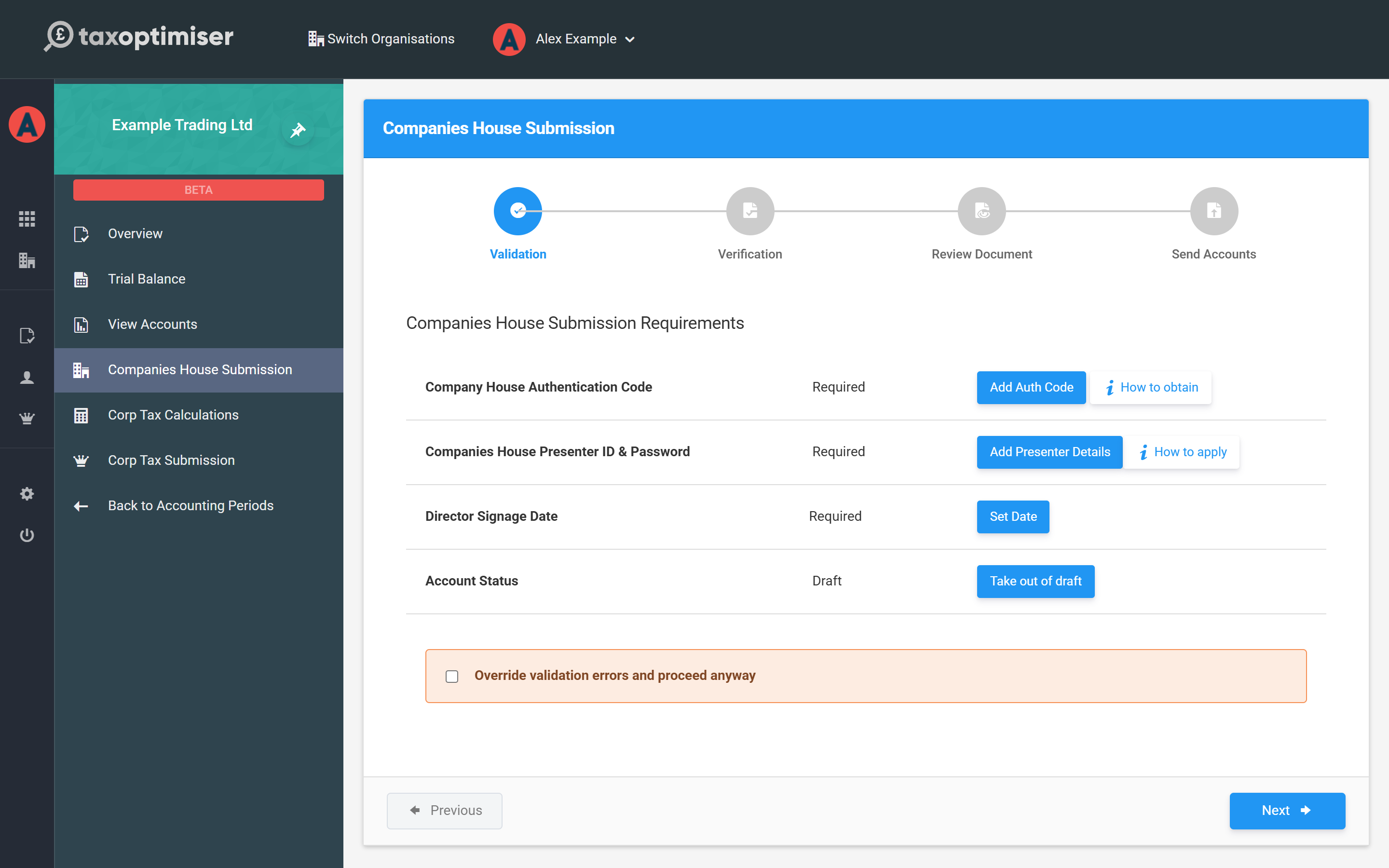Click the Corp Tax Calculations calculator icon
1389x868 pixels.
click(81, 416)
